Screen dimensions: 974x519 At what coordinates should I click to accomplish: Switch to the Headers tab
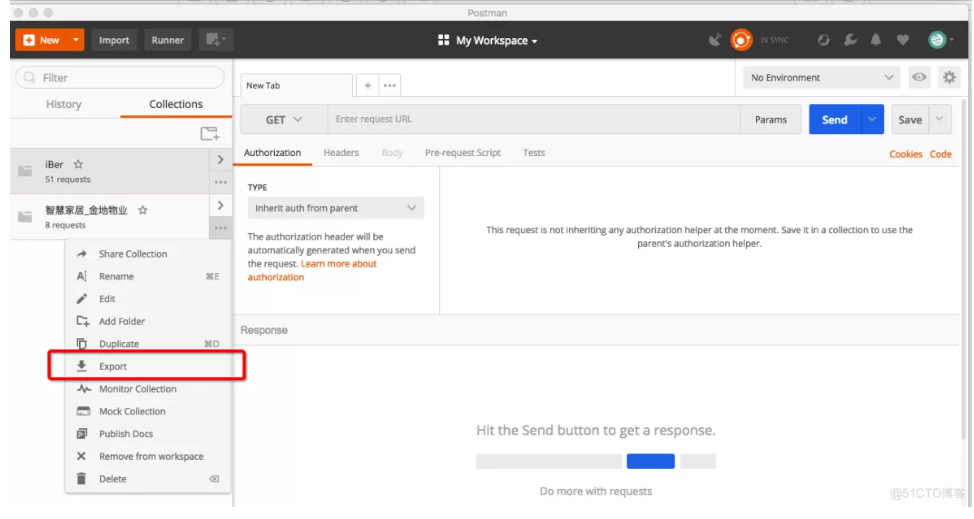point(341,153)
